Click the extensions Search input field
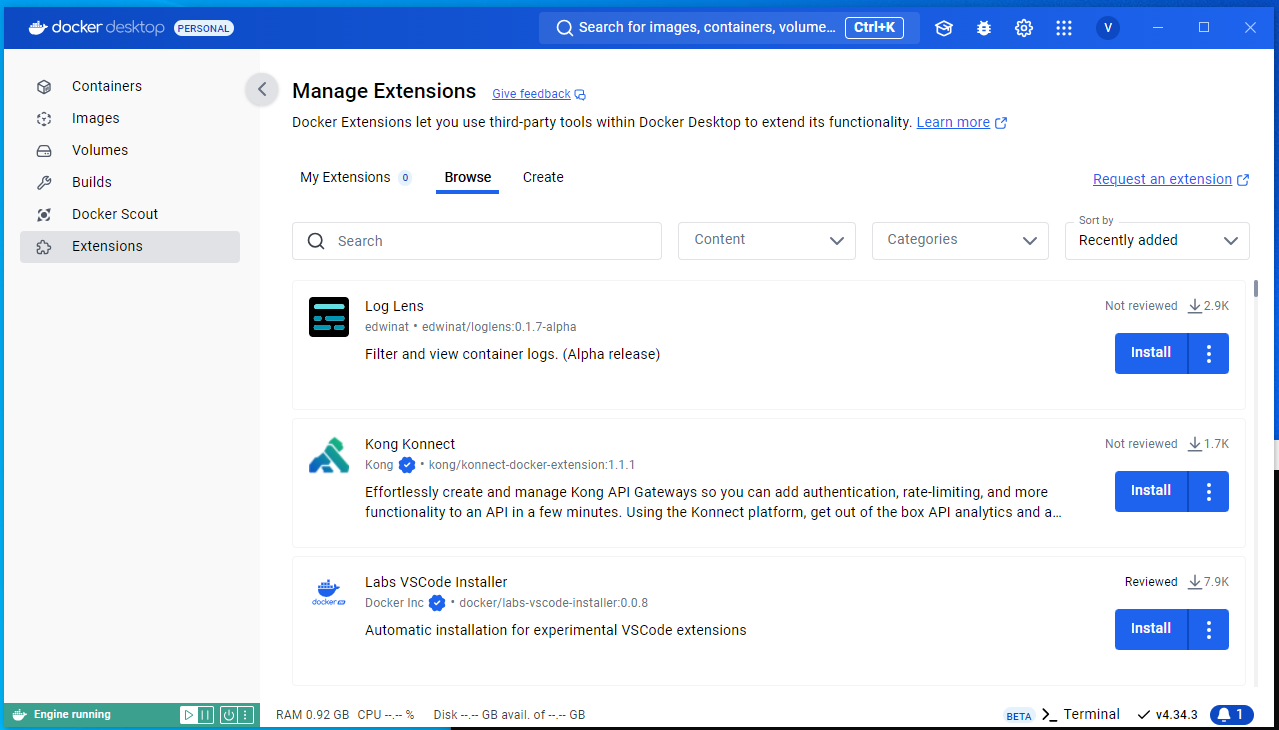The width and height of the screenshot is (1279, 730). click(477, 241)
